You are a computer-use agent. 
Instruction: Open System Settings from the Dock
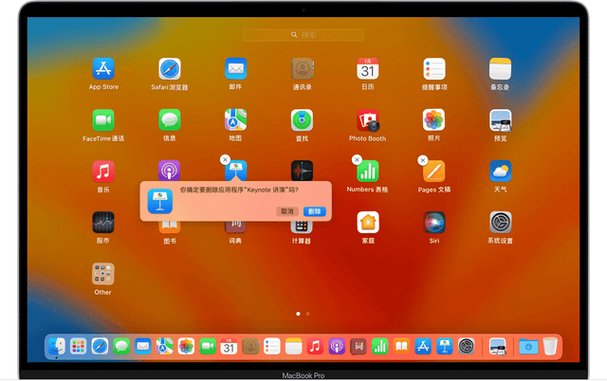(x=466, y=346)
